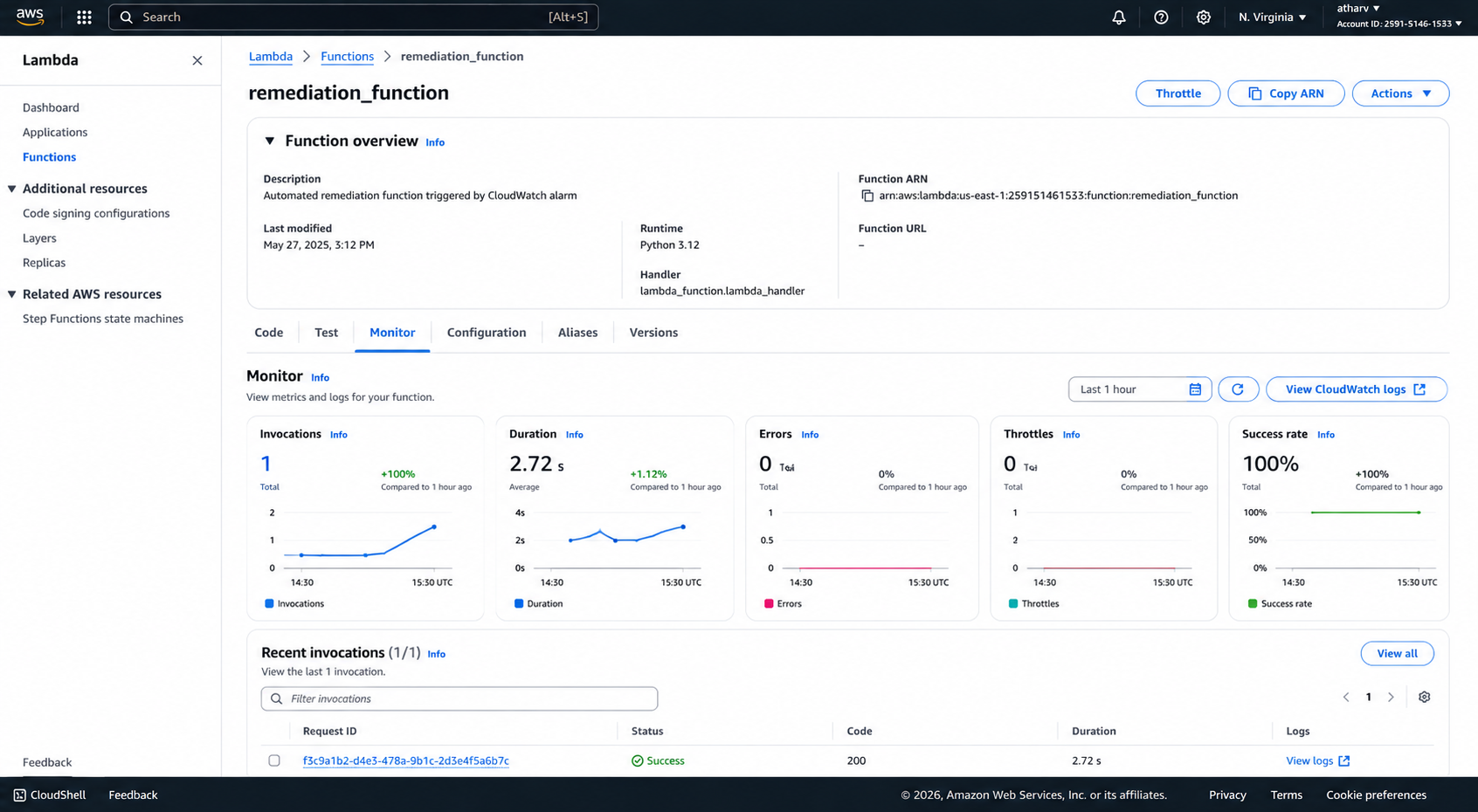Open the Versions tab
Viewport: 1478px width, 812px height.
(x=653, y=333)
